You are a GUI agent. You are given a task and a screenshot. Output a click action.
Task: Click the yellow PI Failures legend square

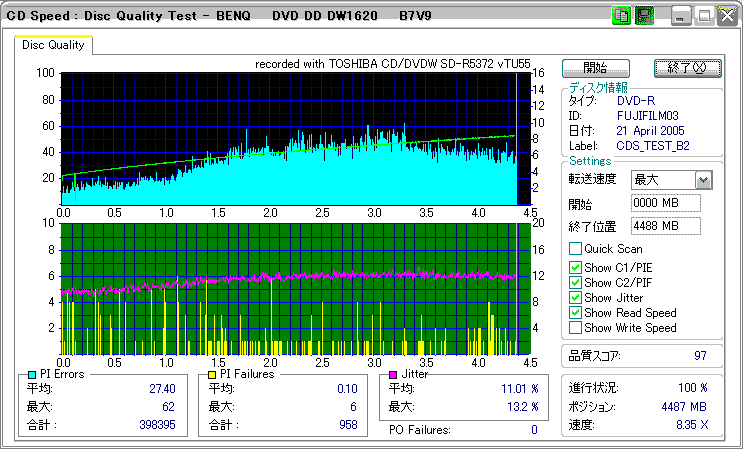tap(212, 374)
